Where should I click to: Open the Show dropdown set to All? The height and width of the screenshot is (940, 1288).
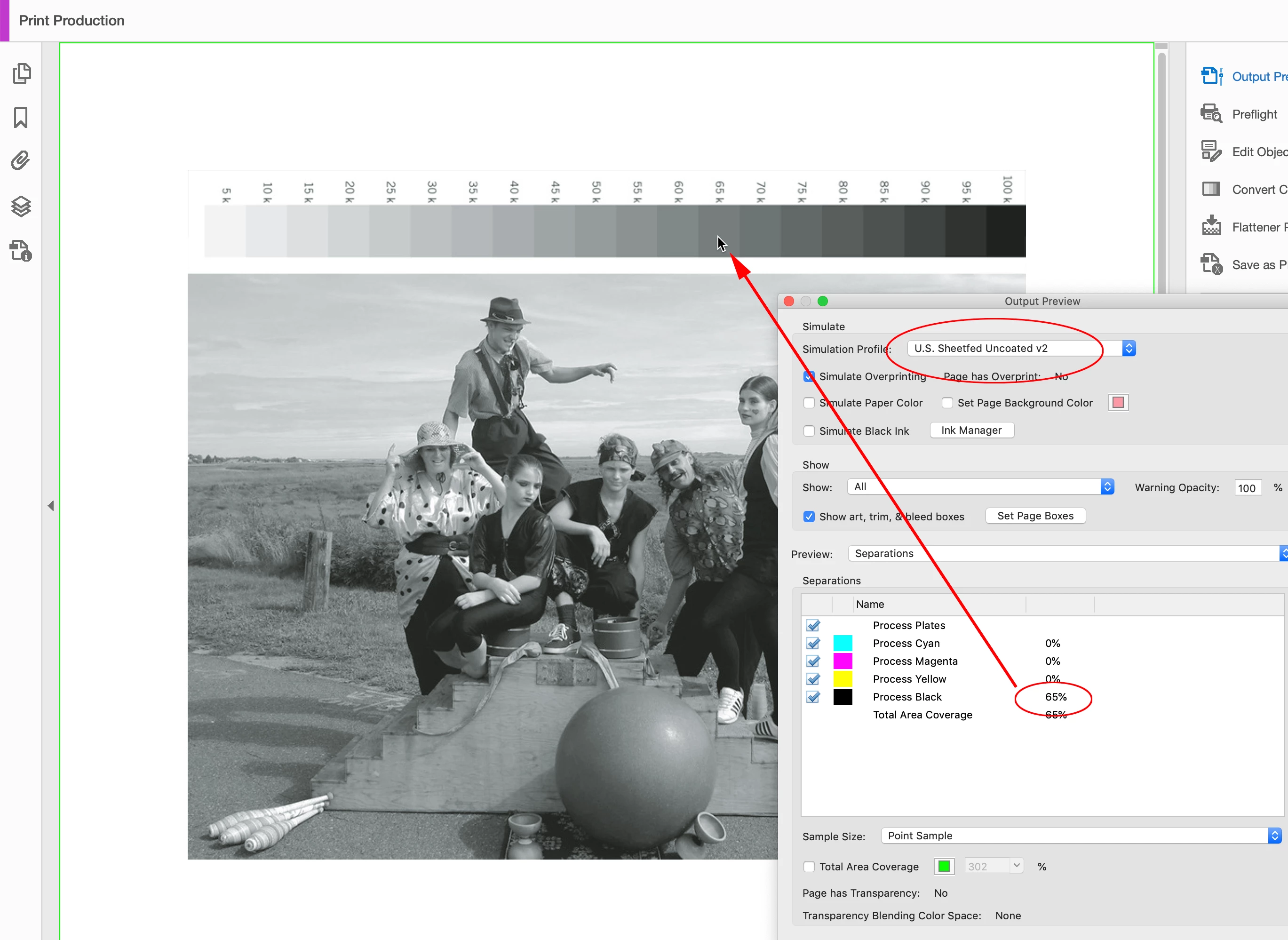click(980, 487)
